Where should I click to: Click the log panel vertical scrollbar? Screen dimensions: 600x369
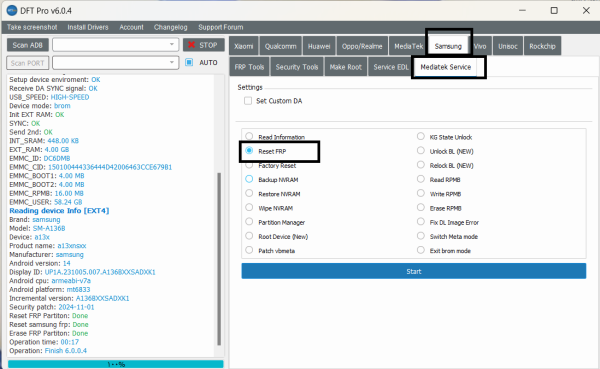pos(219,258)
